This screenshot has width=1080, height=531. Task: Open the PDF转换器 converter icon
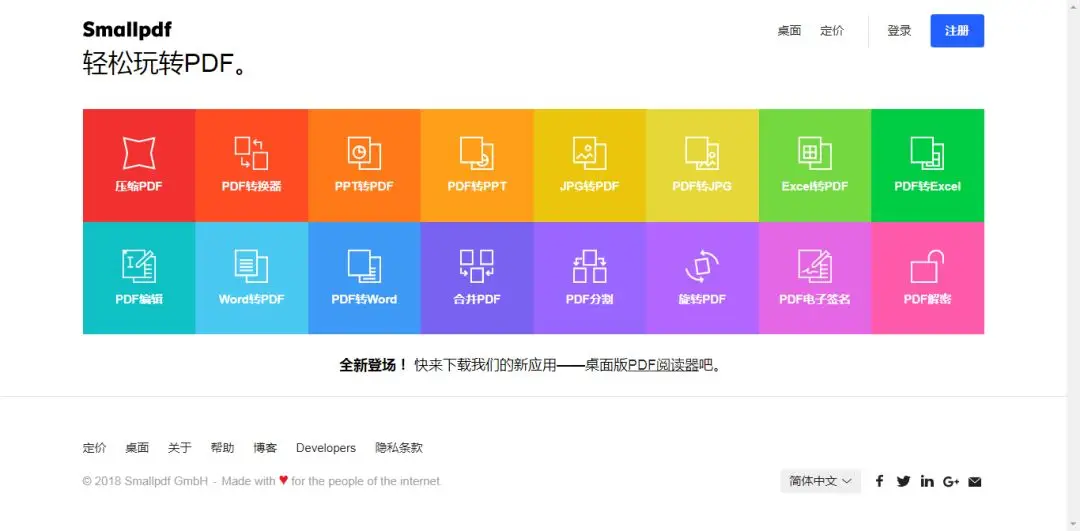251,153
